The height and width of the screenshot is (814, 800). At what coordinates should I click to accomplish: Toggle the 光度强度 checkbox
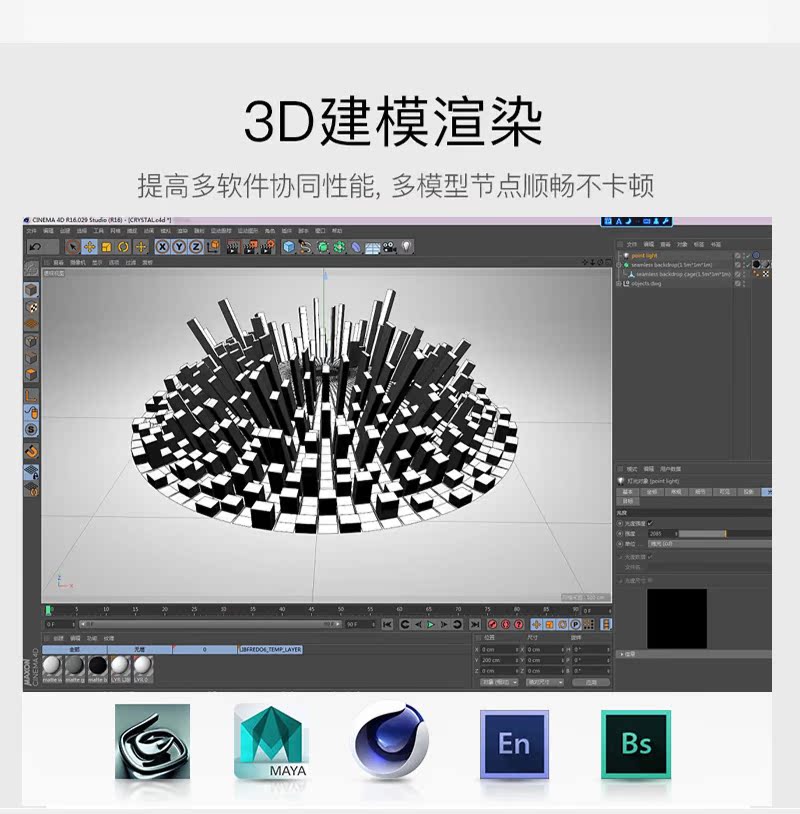(650, 523)
